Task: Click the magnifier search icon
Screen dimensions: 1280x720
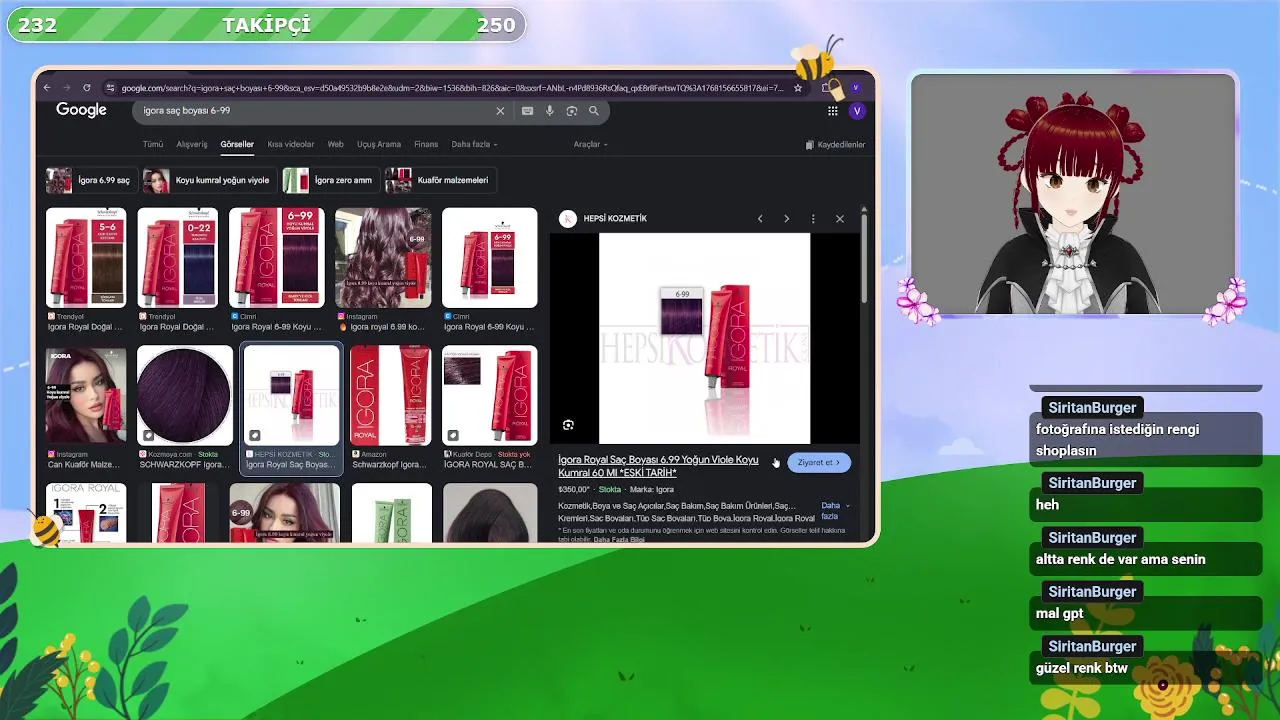Action: click(x=593, y=111)
